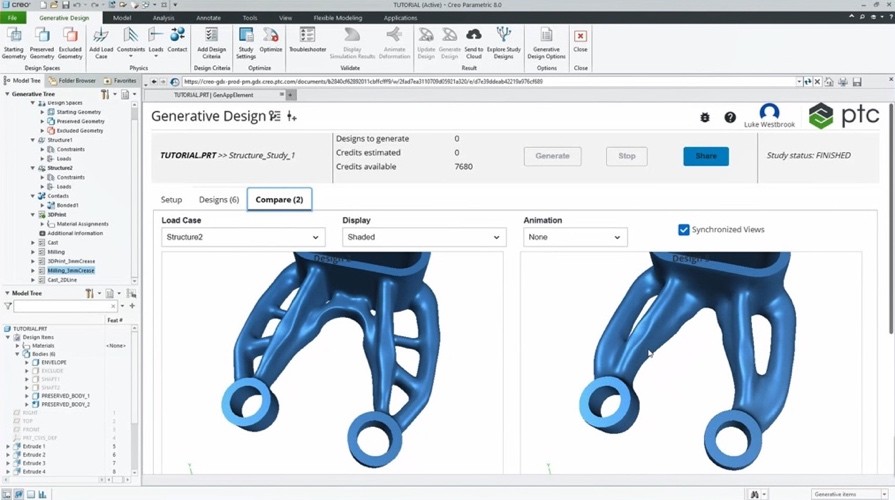This screenshot has height=500, width=895.
Task: Close Generative Design with the red X icon
Action: click(580, 37)
